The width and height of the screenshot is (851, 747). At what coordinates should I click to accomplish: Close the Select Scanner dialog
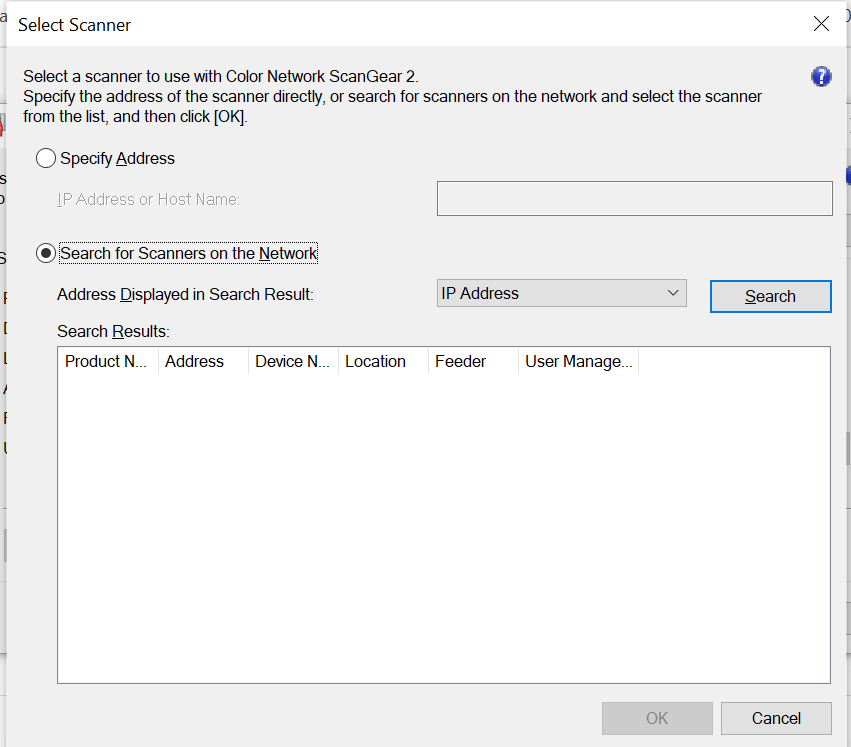pyautogui.click(x=821, y=24)
